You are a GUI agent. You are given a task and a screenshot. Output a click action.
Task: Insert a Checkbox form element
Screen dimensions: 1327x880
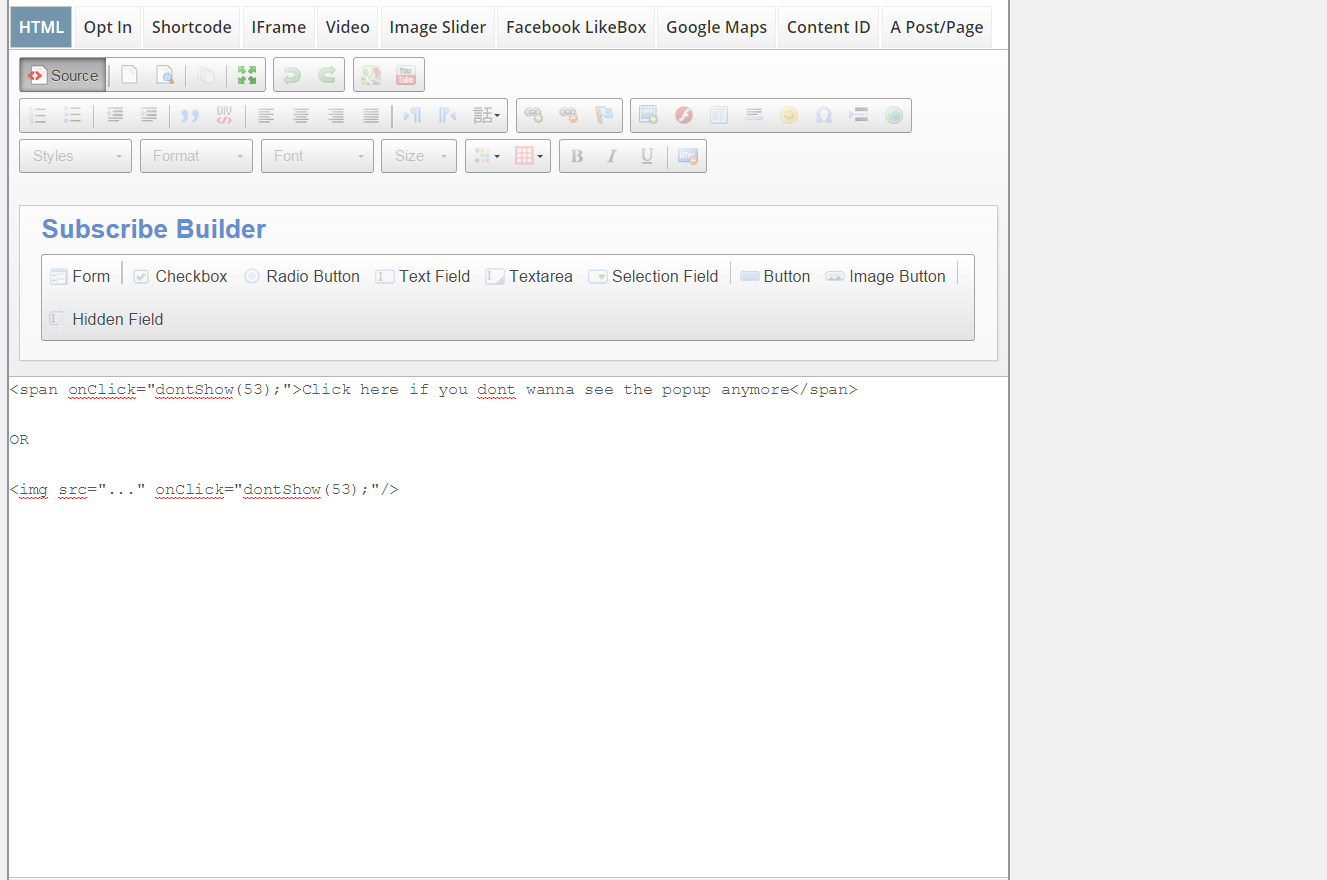180,277
